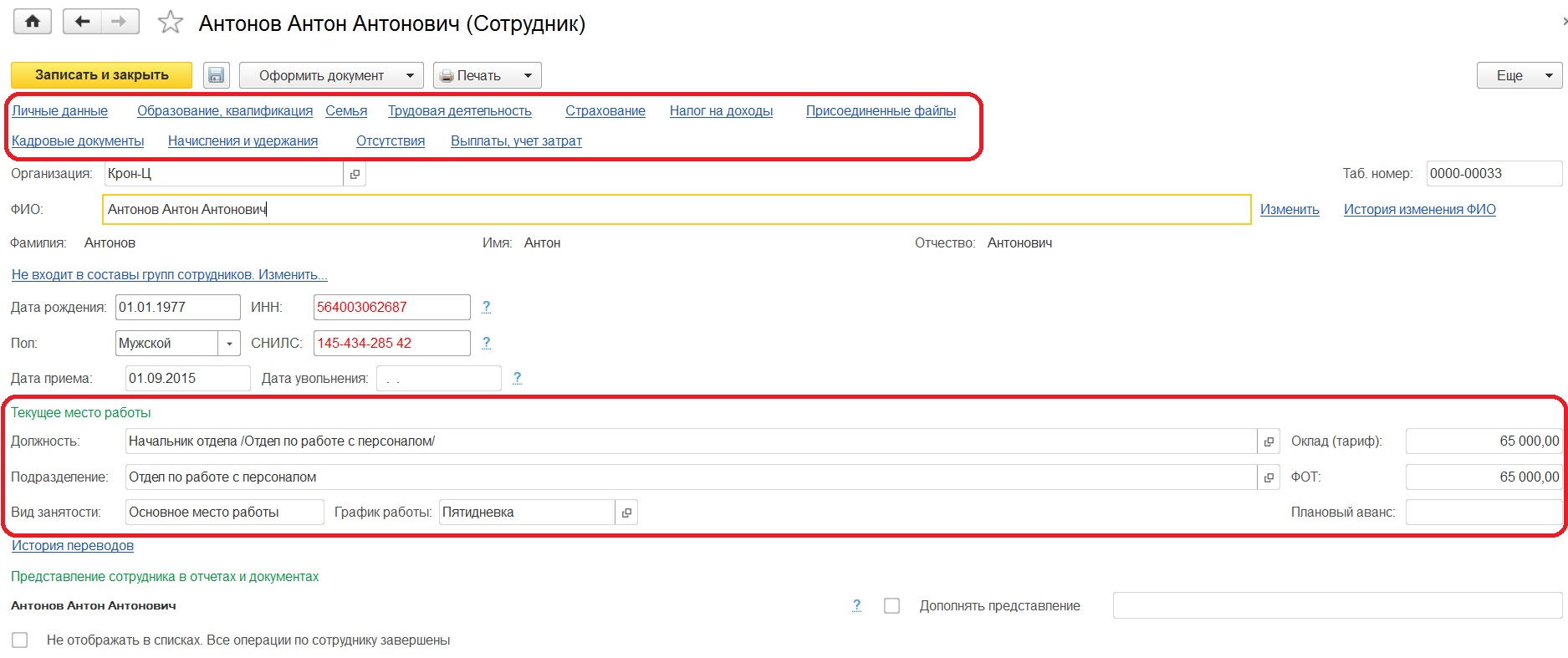Open Кадровые документы link
The width and height of the screenshot is (1568, 658).
tap(78, 141)
